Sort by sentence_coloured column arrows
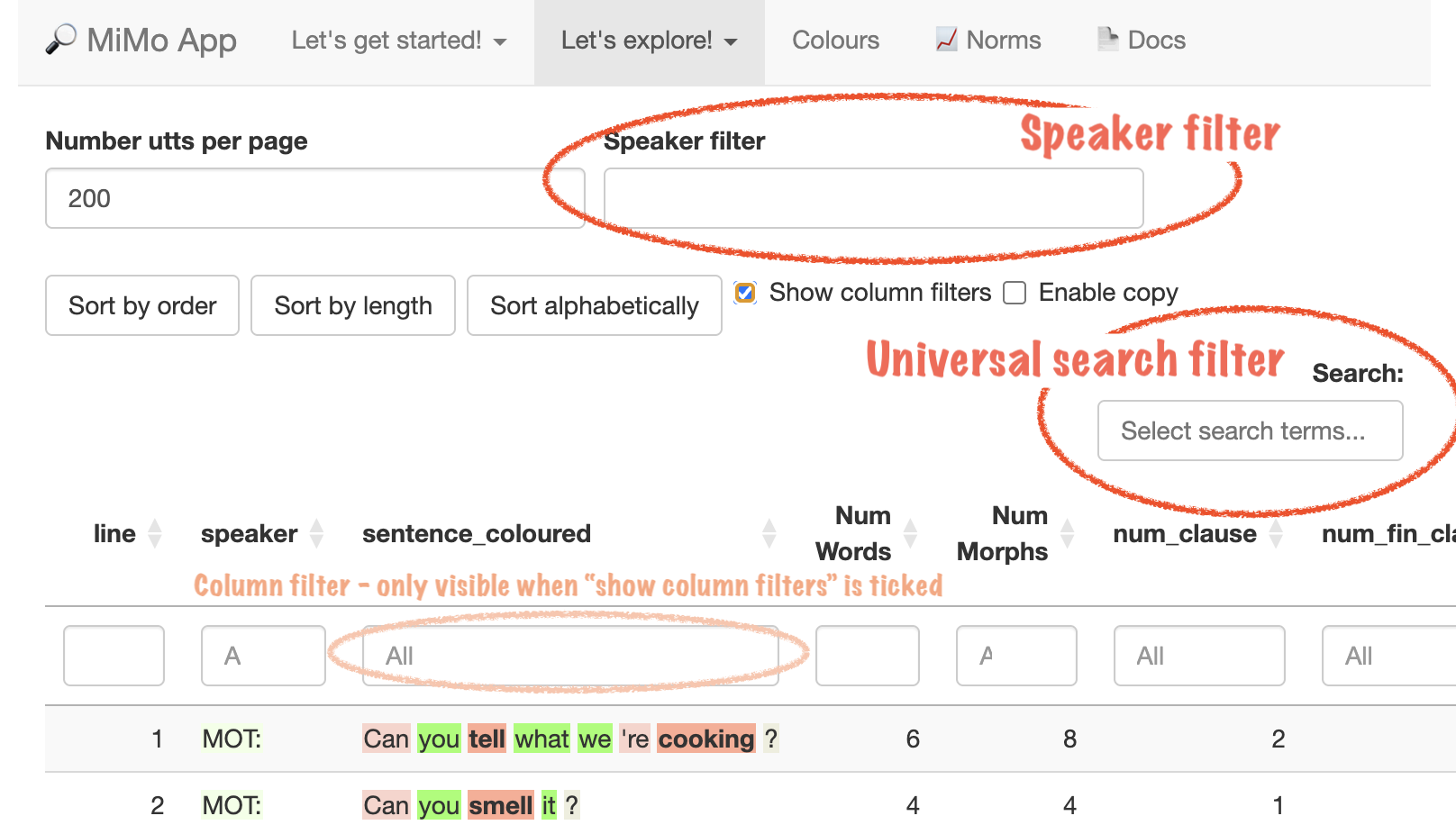The image size is (1456, 834). point(769,533)
